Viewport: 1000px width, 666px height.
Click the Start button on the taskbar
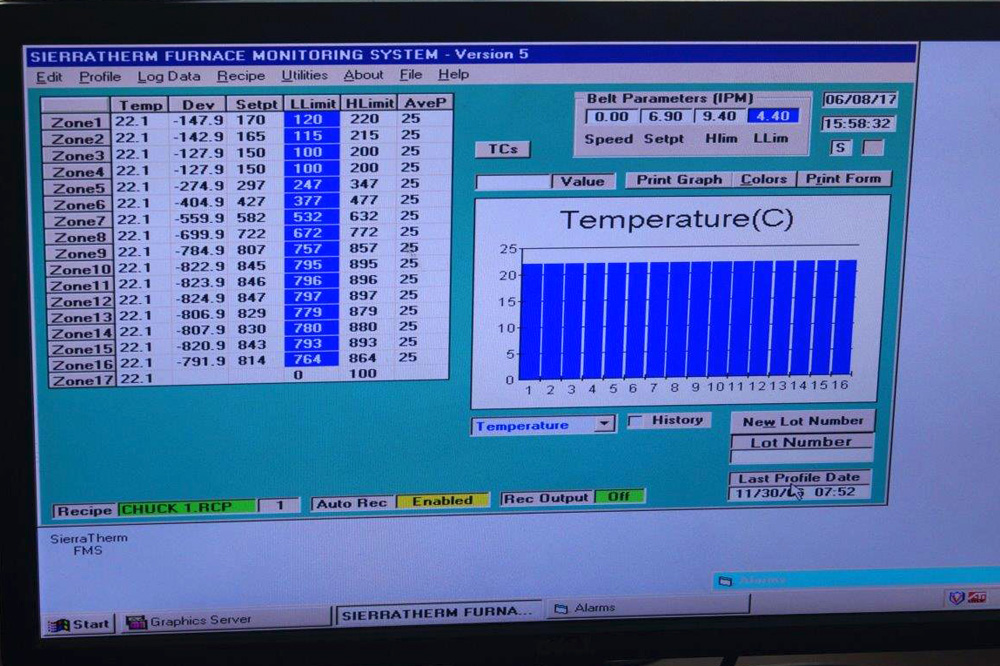coord(80,624)
